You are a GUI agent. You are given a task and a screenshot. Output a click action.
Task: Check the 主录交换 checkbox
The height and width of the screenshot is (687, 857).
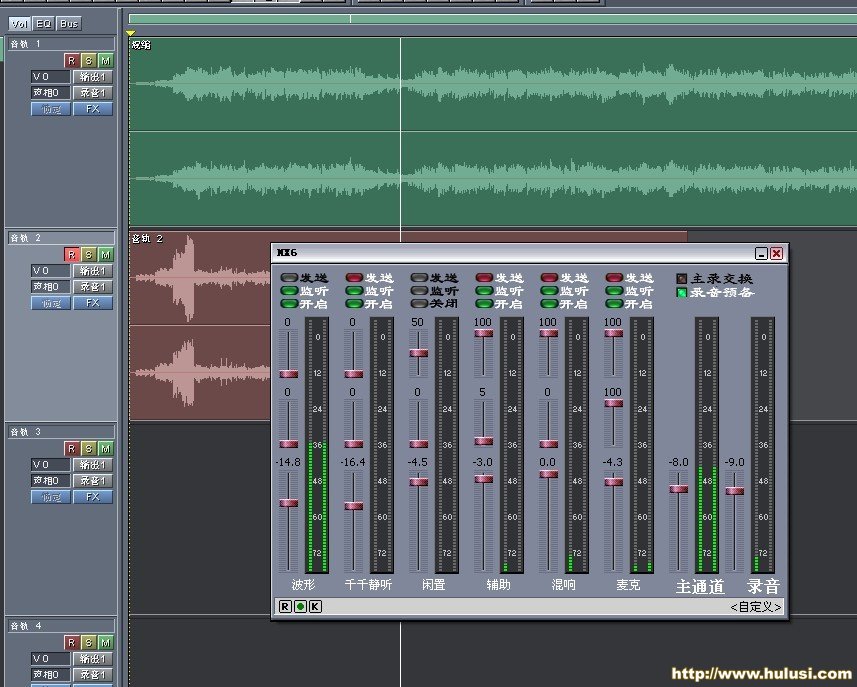point(682,279)
